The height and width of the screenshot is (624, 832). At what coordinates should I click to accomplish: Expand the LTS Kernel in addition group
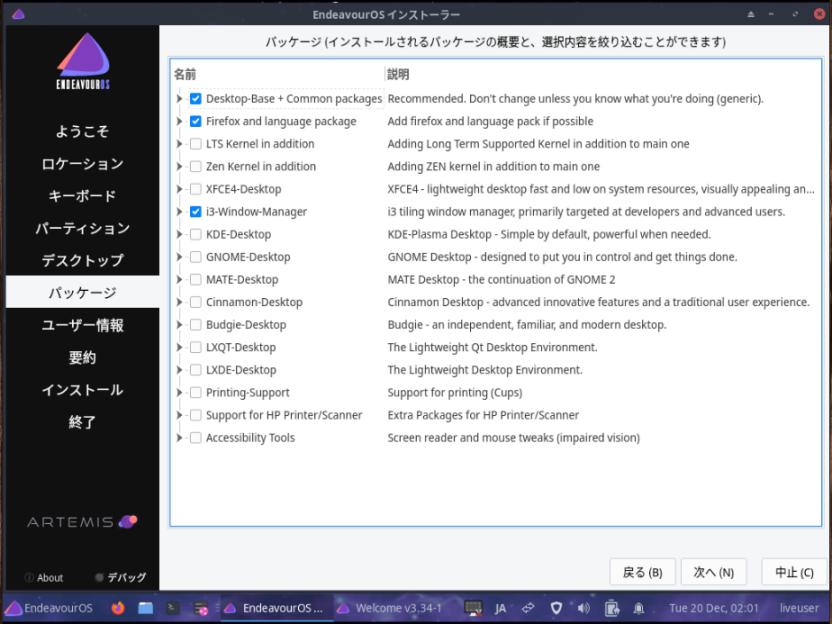(179, 144)
